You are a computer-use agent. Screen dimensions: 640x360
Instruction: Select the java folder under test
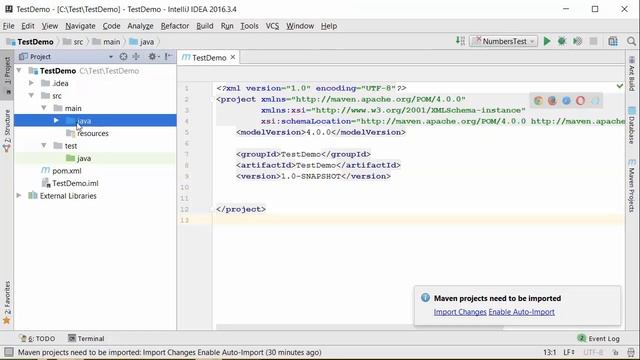(x=84, y=158)
